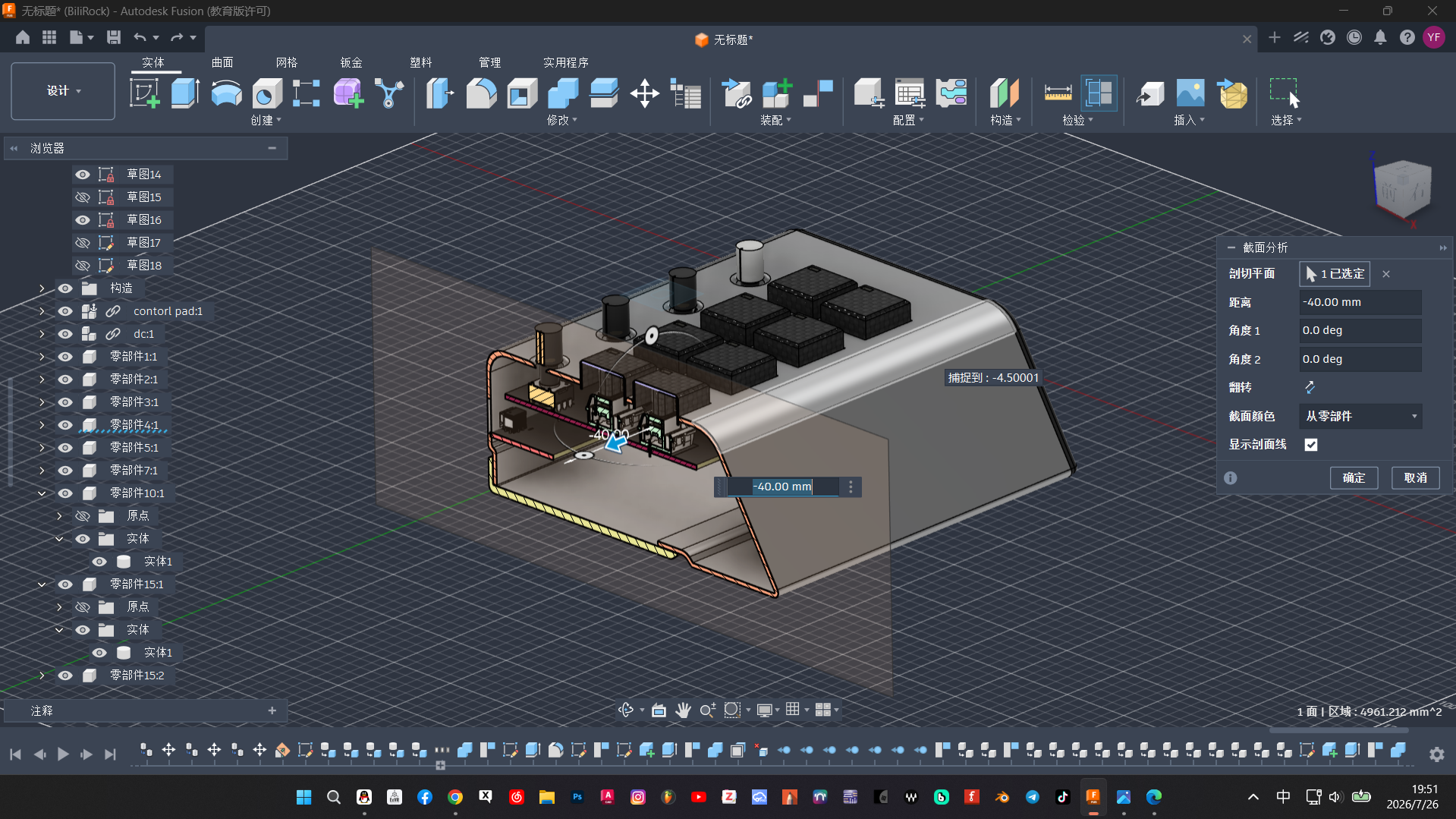Image resolution: width=1456 pixels, height=819 pixels.
Task: Open the 截面颜色 dropdown
Action: [1361, 416]
